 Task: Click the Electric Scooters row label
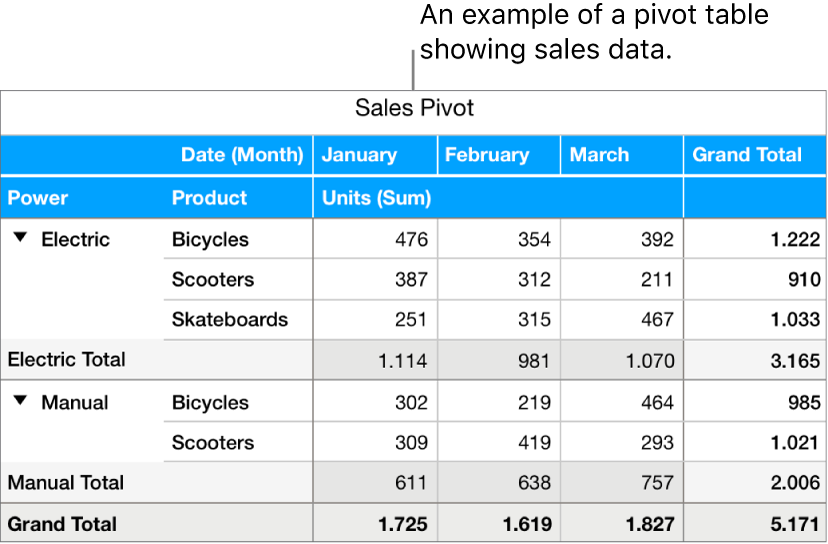point(213,280)
